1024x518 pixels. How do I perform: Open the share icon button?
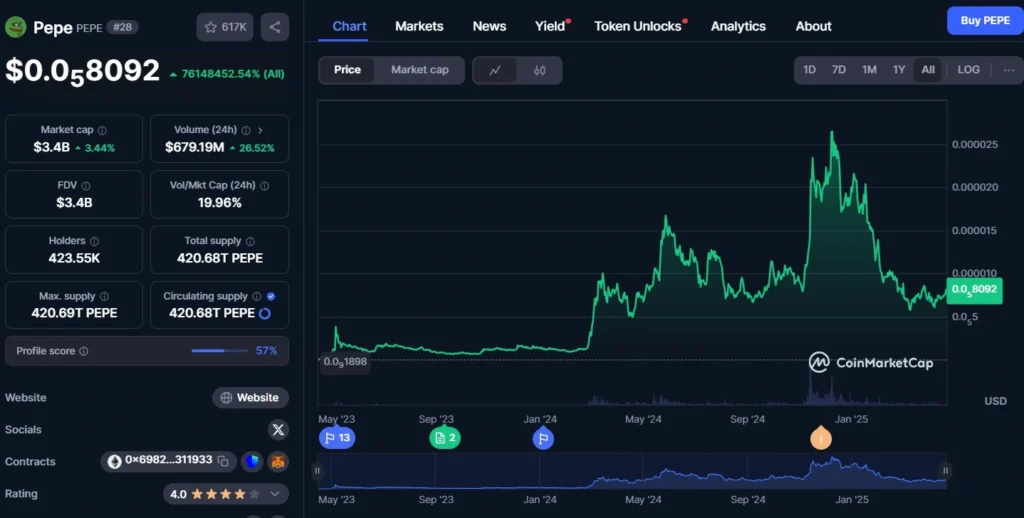coord(275,27)
